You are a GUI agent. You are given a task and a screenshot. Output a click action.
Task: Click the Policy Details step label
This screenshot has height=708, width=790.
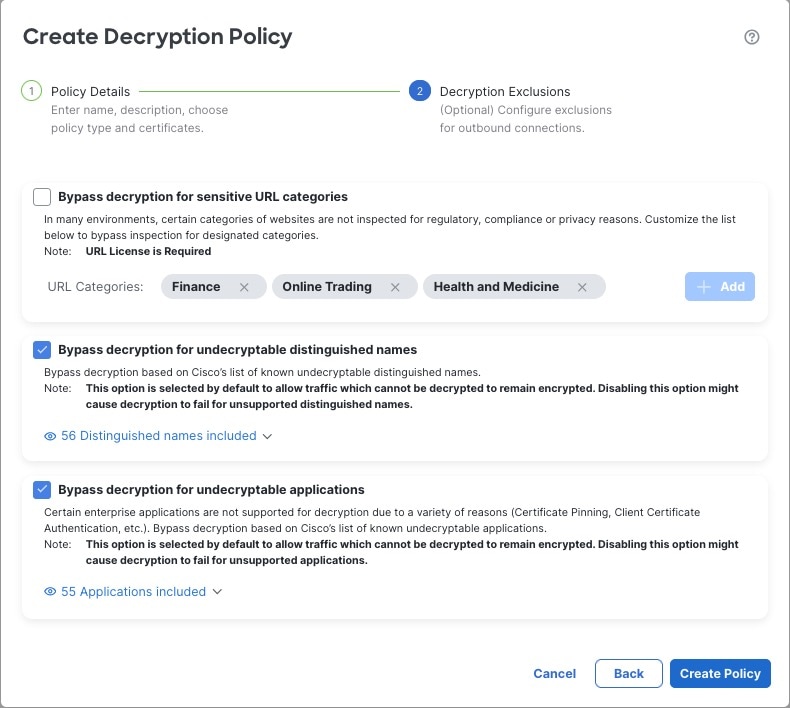click(x=91, y=92)
